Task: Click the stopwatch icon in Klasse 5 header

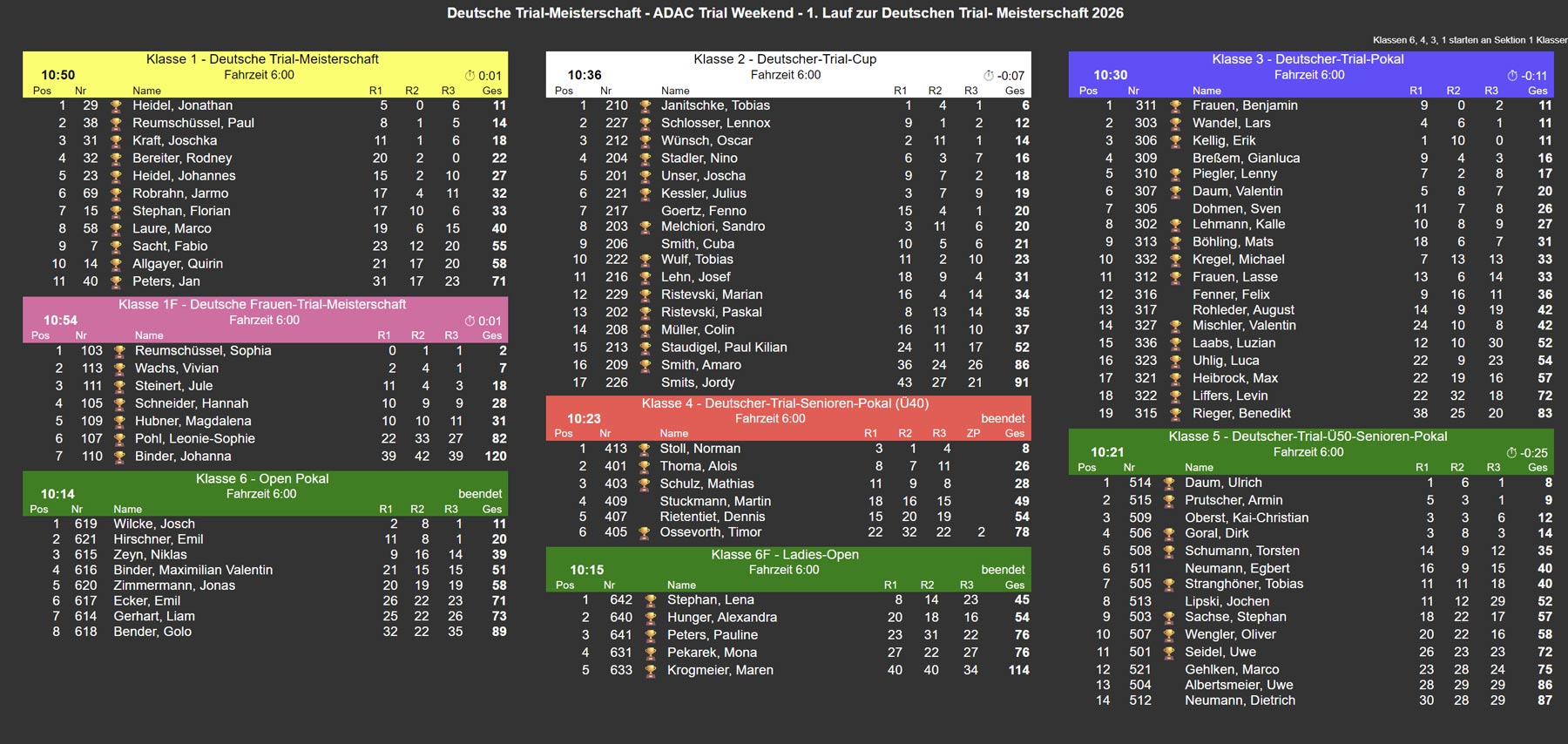Action: pyautogui.click(x=1512, y=453)
